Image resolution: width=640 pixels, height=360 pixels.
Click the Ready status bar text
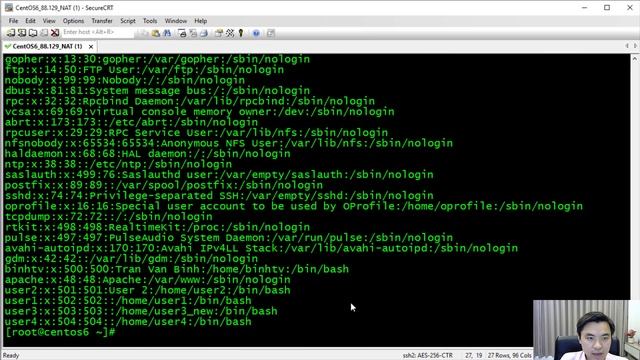point(11,356)
